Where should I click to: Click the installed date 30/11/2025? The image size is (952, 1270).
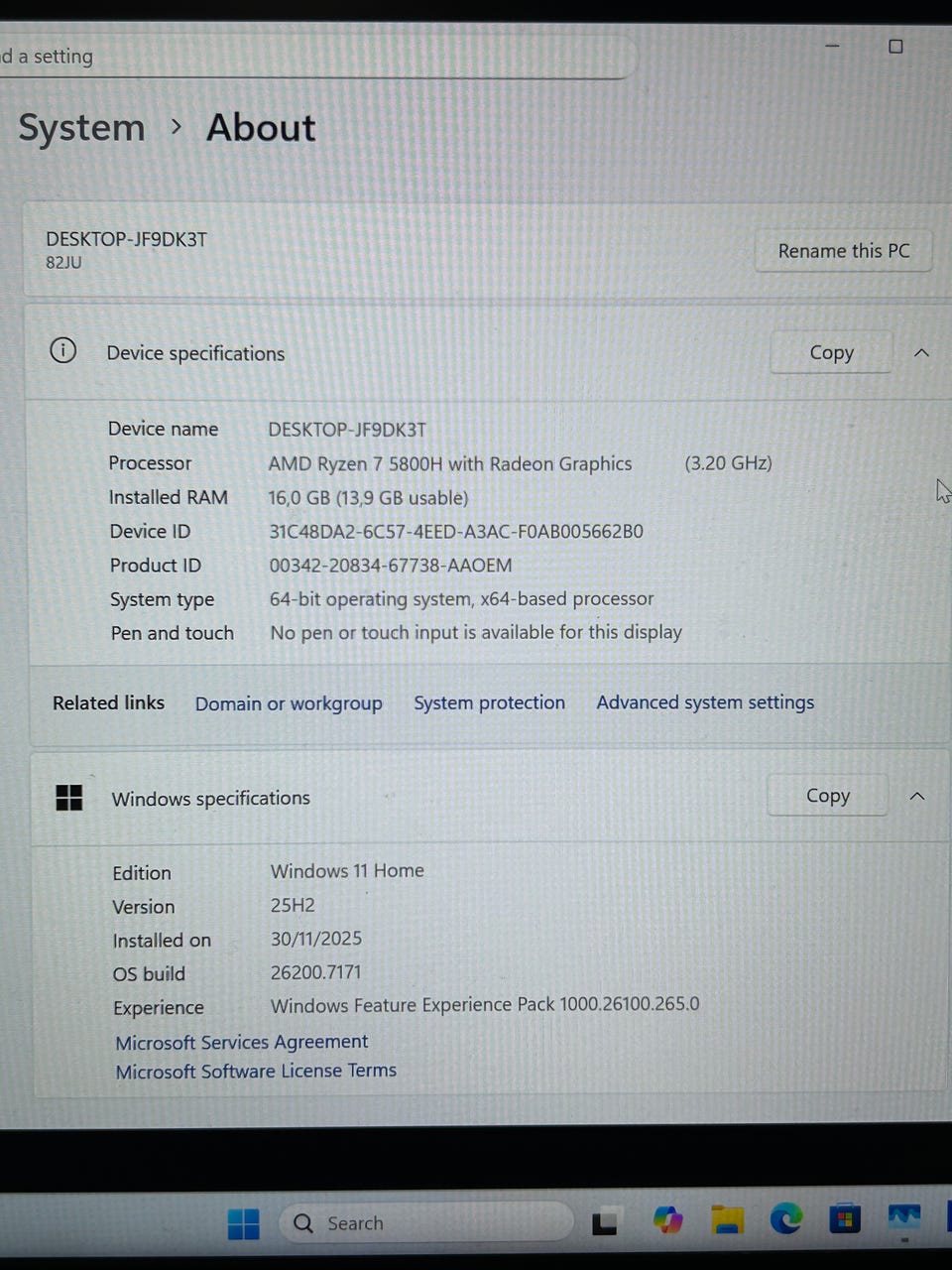tap(316, 939)
